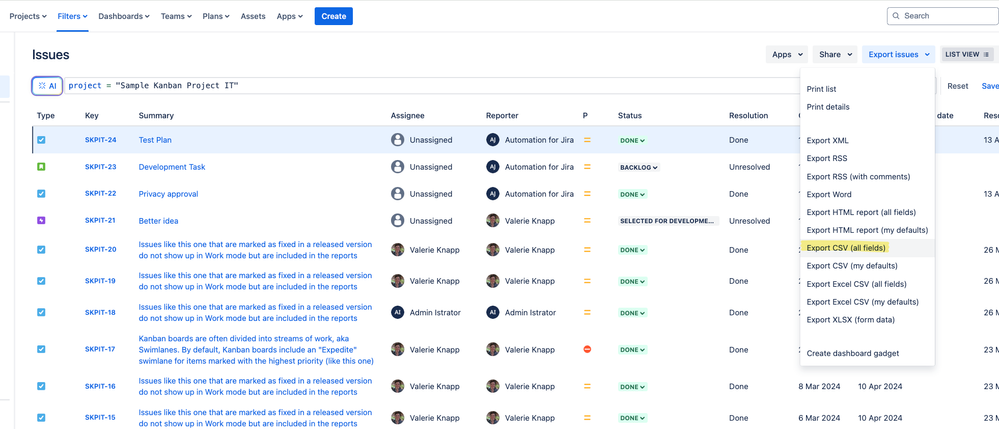Collapse the Export issues dropdown

pyautogui.click(x=898, y=54)
